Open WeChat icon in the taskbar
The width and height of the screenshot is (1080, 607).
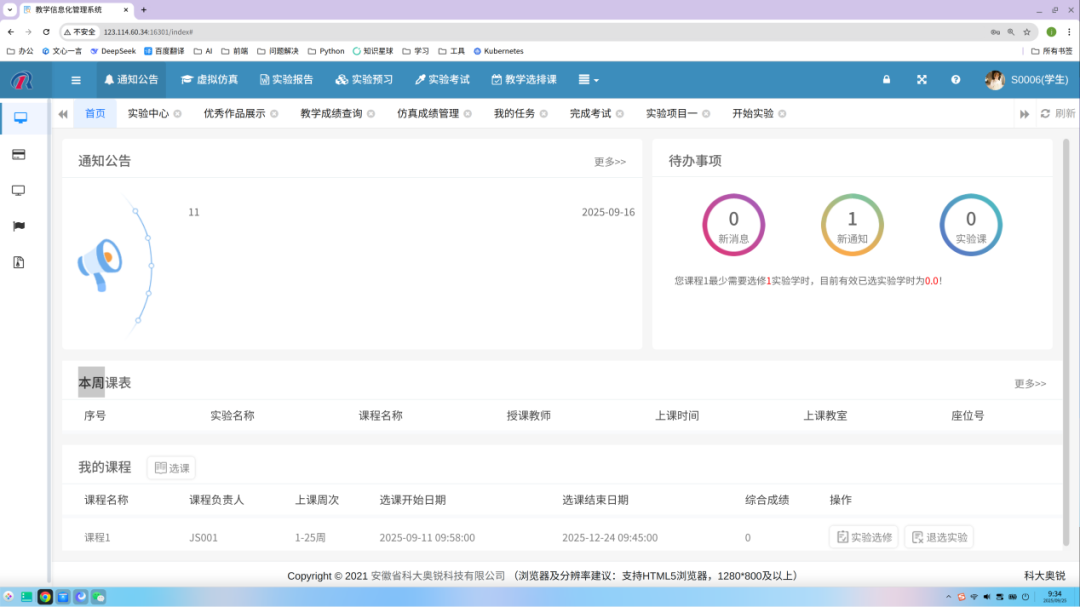click(98, 597)
